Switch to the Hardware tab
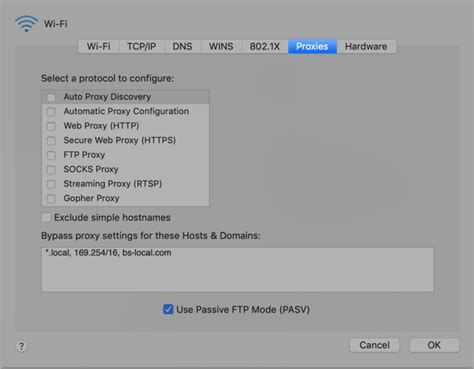This screenshot has width=474, height=369. coord(366,46)
